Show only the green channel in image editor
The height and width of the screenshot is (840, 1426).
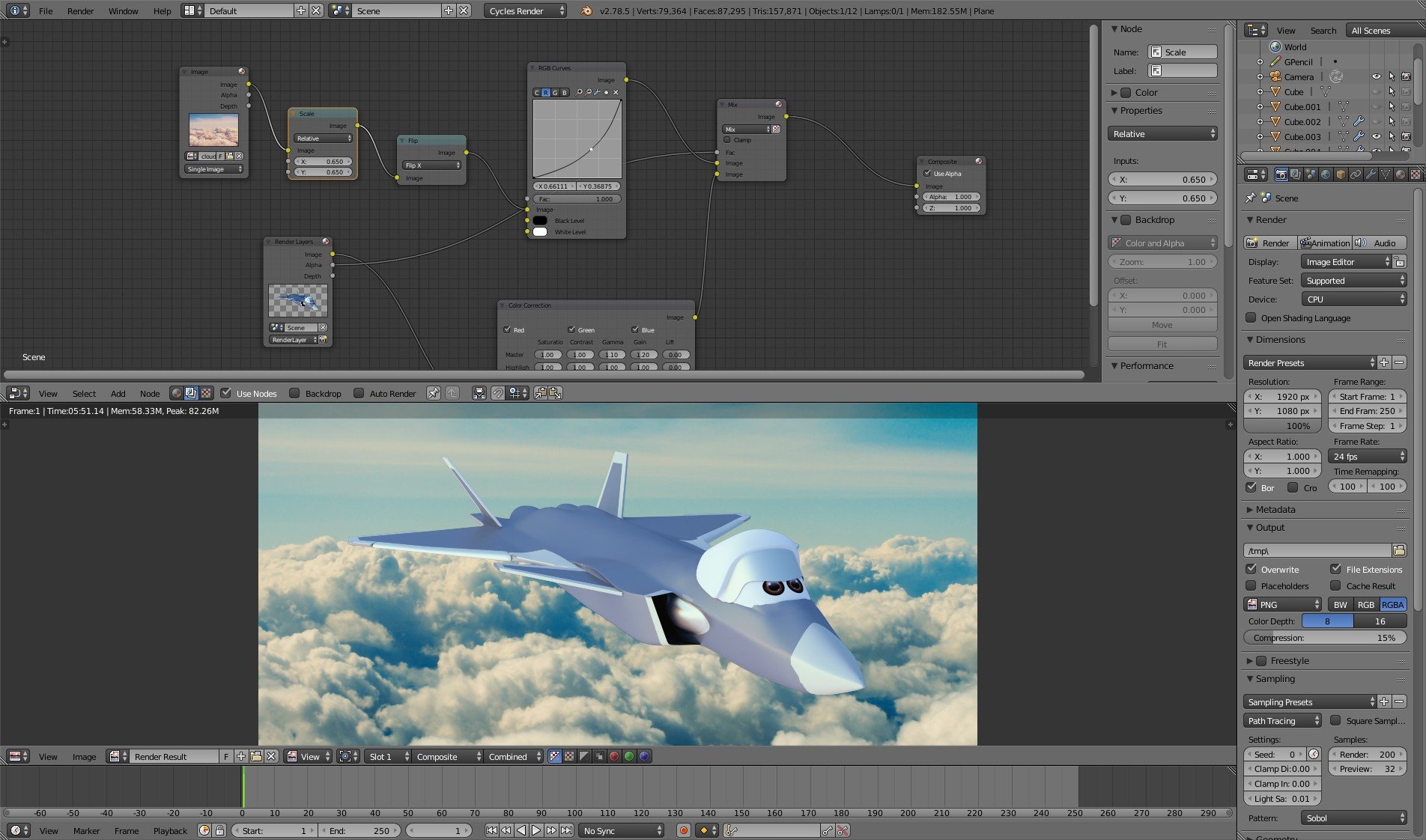tap(629, 756)
